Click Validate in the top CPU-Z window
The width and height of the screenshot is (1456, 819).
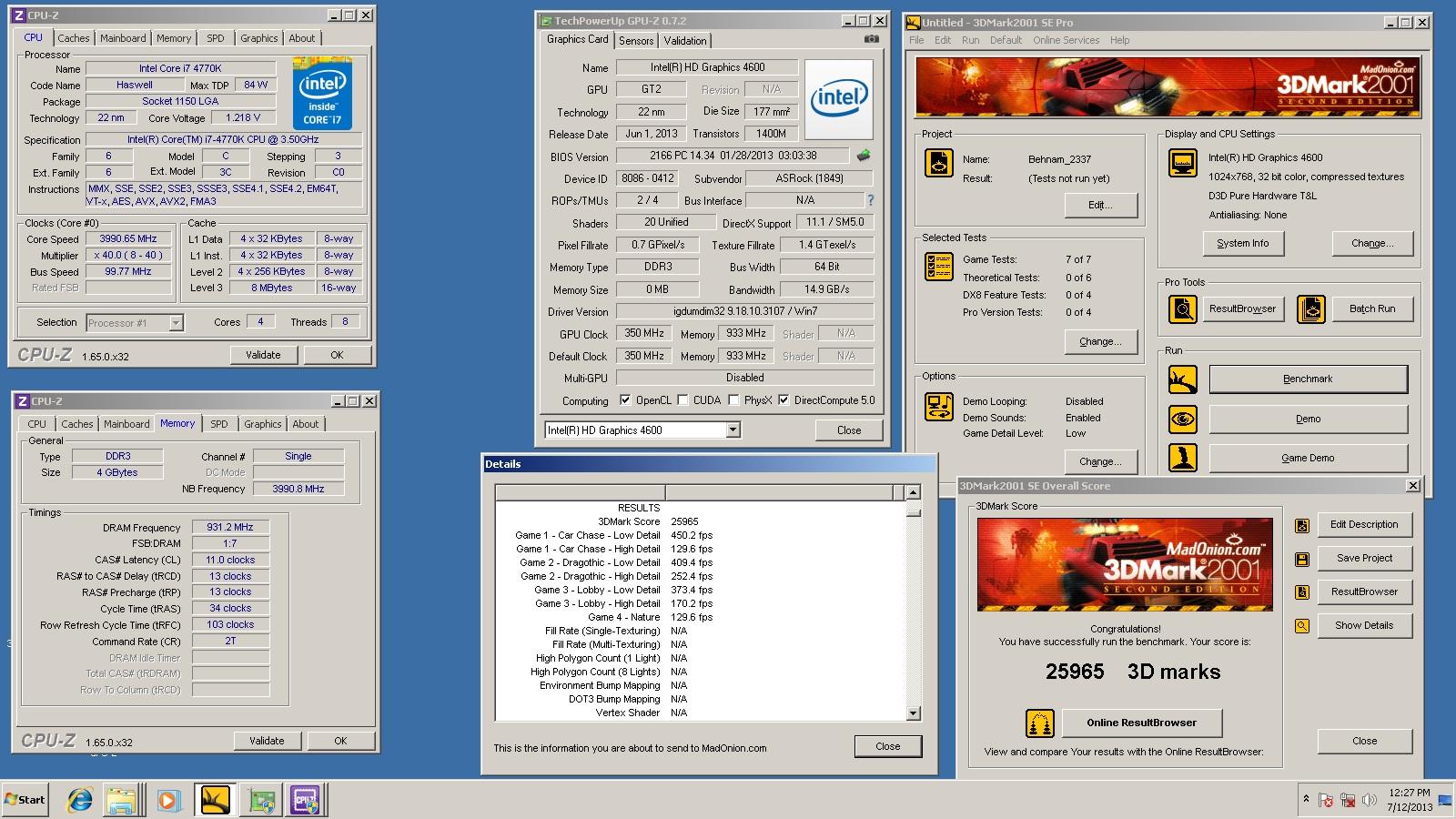point(263,355)
